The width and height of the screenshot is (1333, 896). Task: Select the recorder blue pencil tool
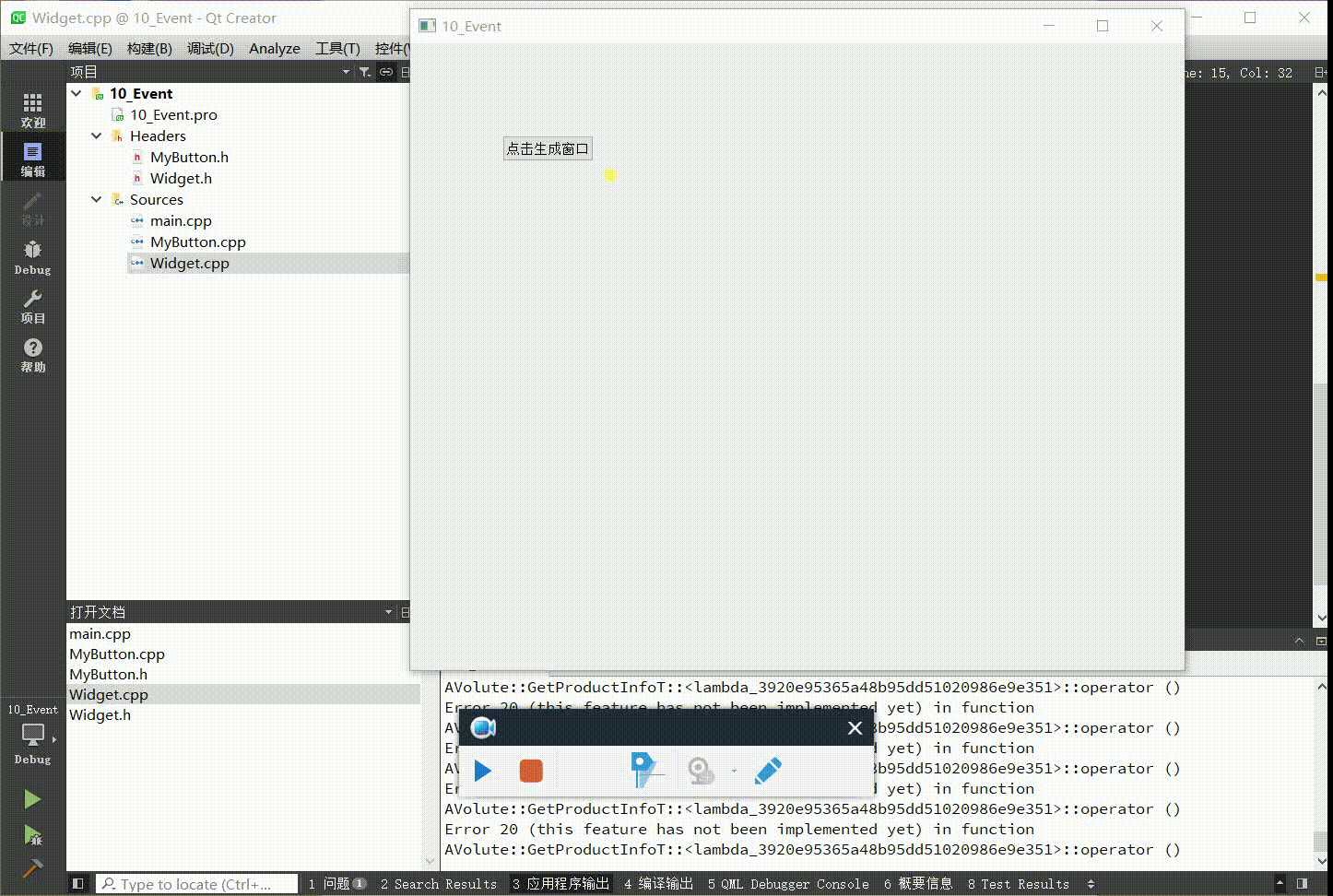(768, 771)
